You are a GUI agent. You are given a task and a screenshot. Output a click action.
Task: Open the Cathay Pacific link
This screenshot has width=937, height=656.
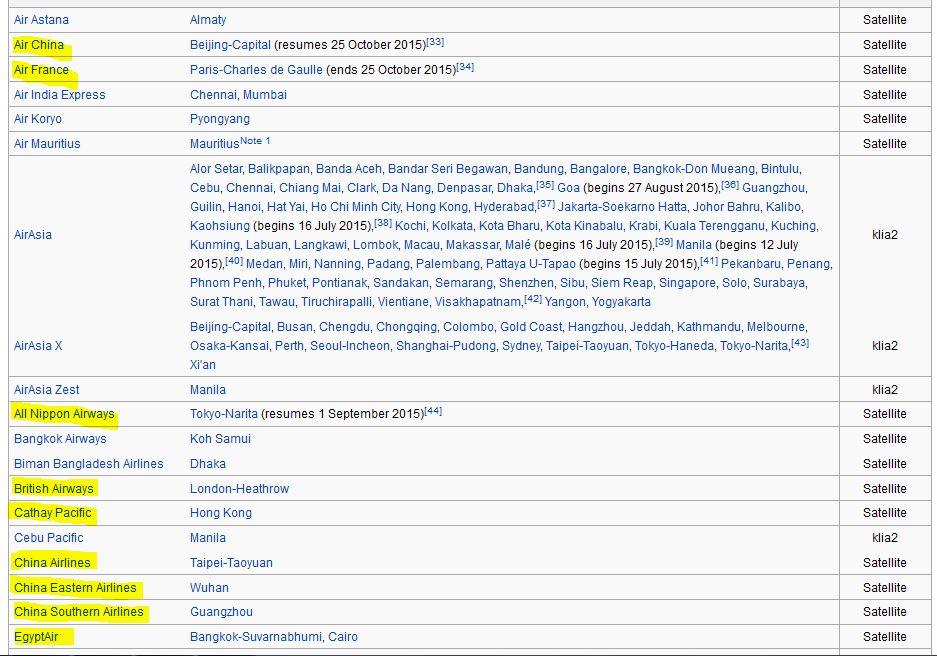(53, 513)
